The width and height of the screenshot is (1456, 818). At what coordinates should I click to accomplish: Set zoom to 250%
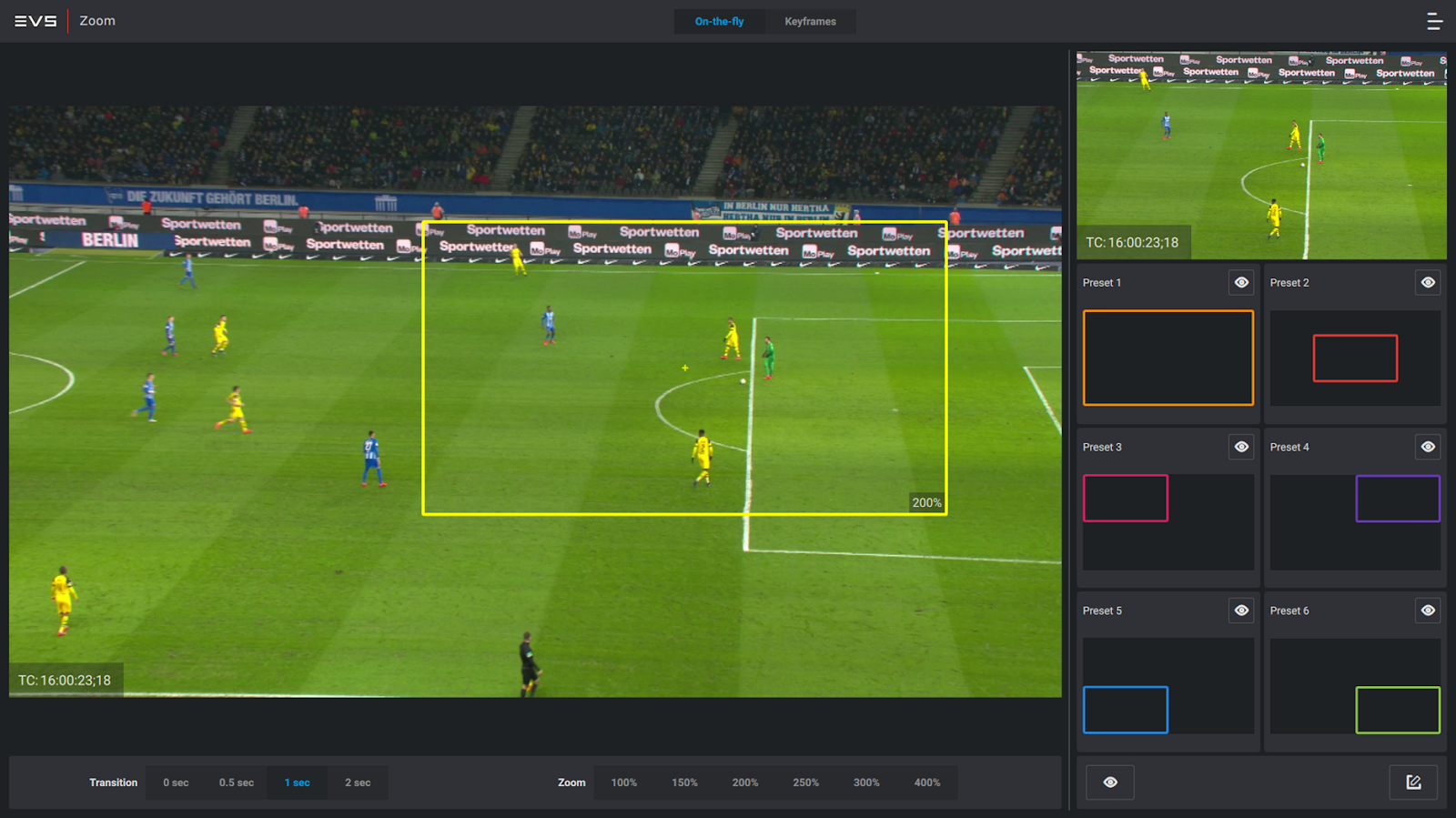tap(805, 783)
